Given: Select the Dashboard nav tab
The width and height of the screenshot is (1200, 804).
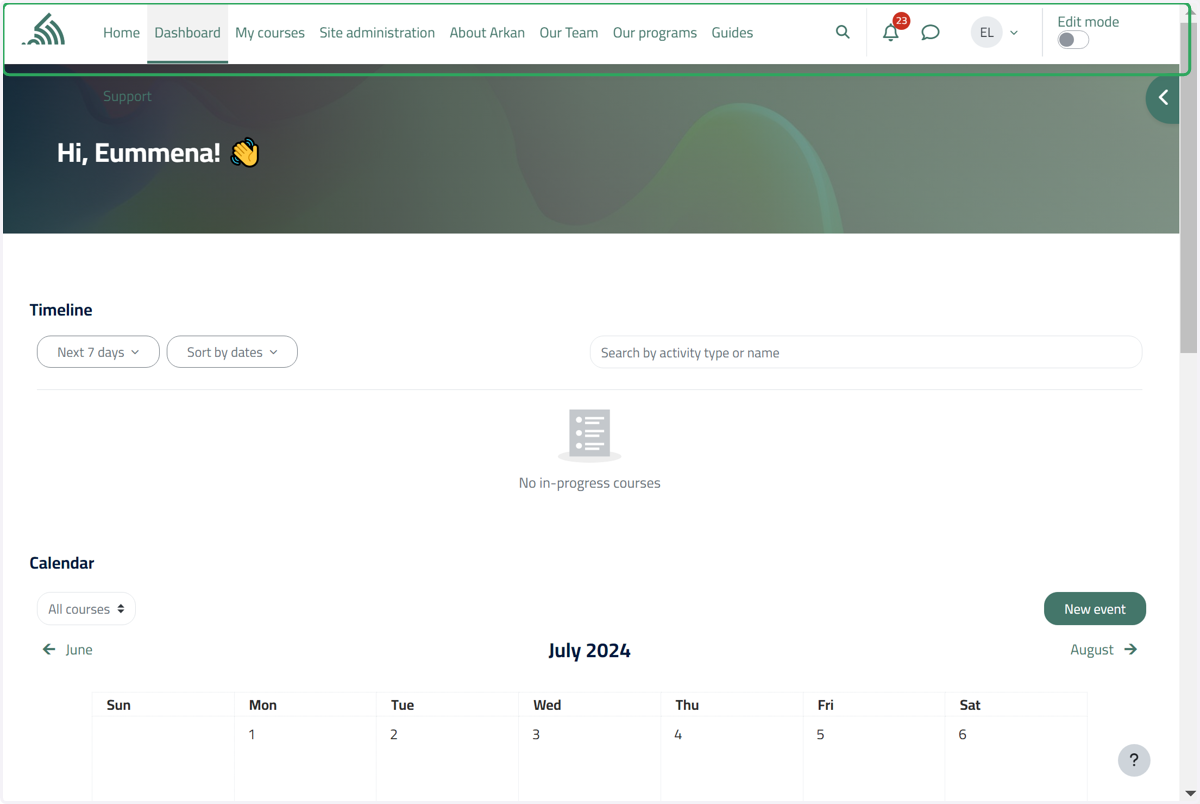Looking at the screenshot, I should pyautogui.click(x=187, y=32).
